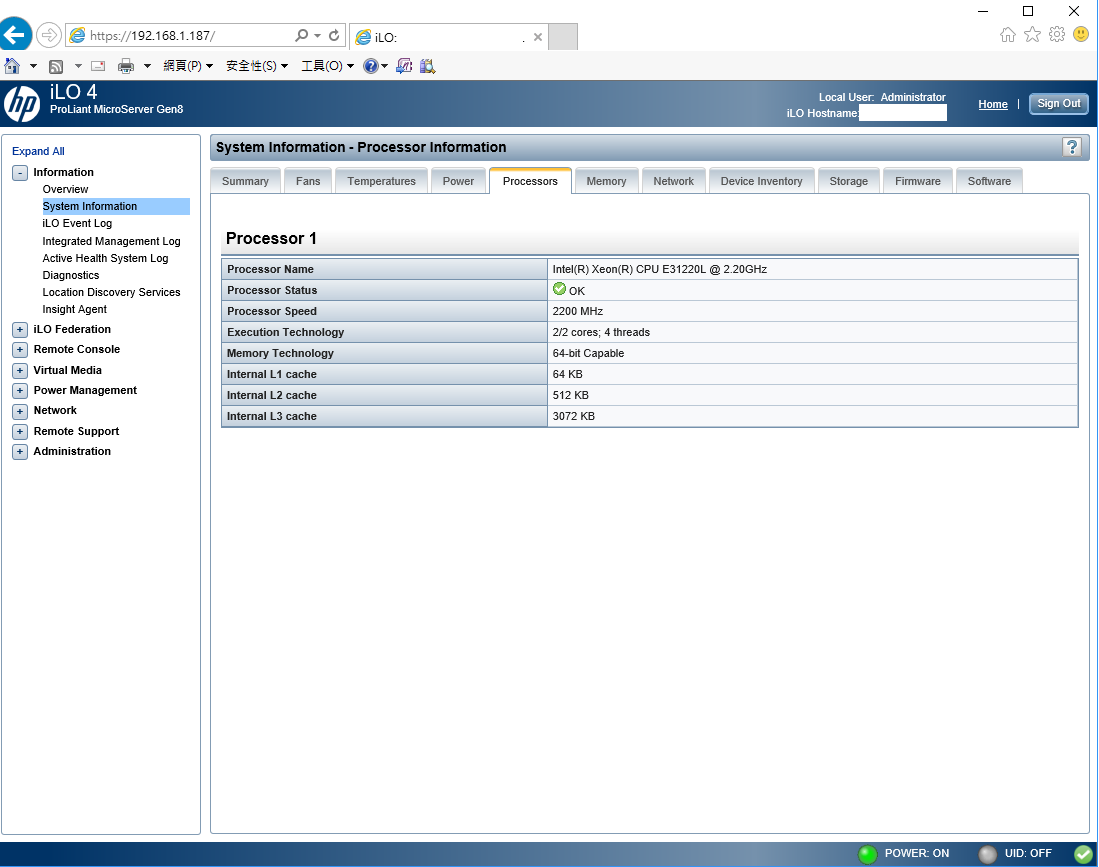Screen dimensions: 1099x867
Task: Switch to the Temperatures tab
Action: [381, 181]
